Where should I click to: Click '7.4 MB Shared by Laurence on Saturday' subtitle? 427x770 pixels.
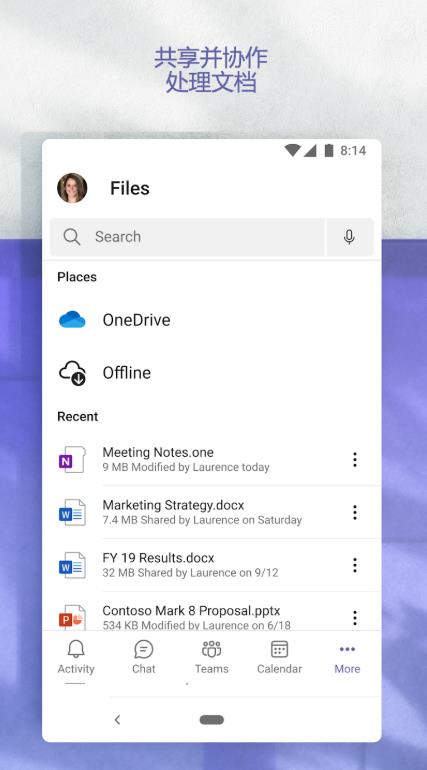click(202, 520)
